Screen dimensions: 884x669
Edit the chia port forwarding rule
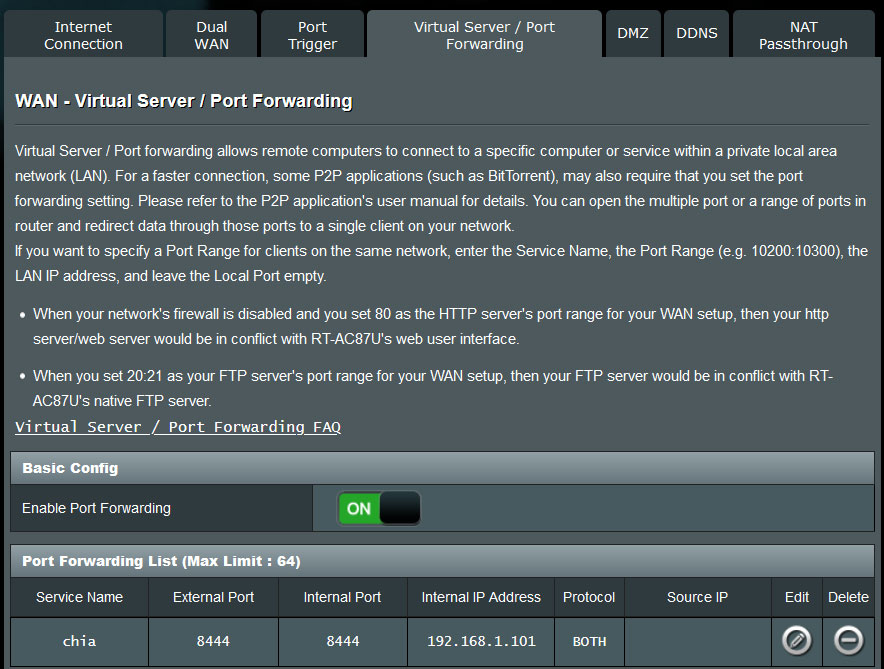[x=796, y=640]
